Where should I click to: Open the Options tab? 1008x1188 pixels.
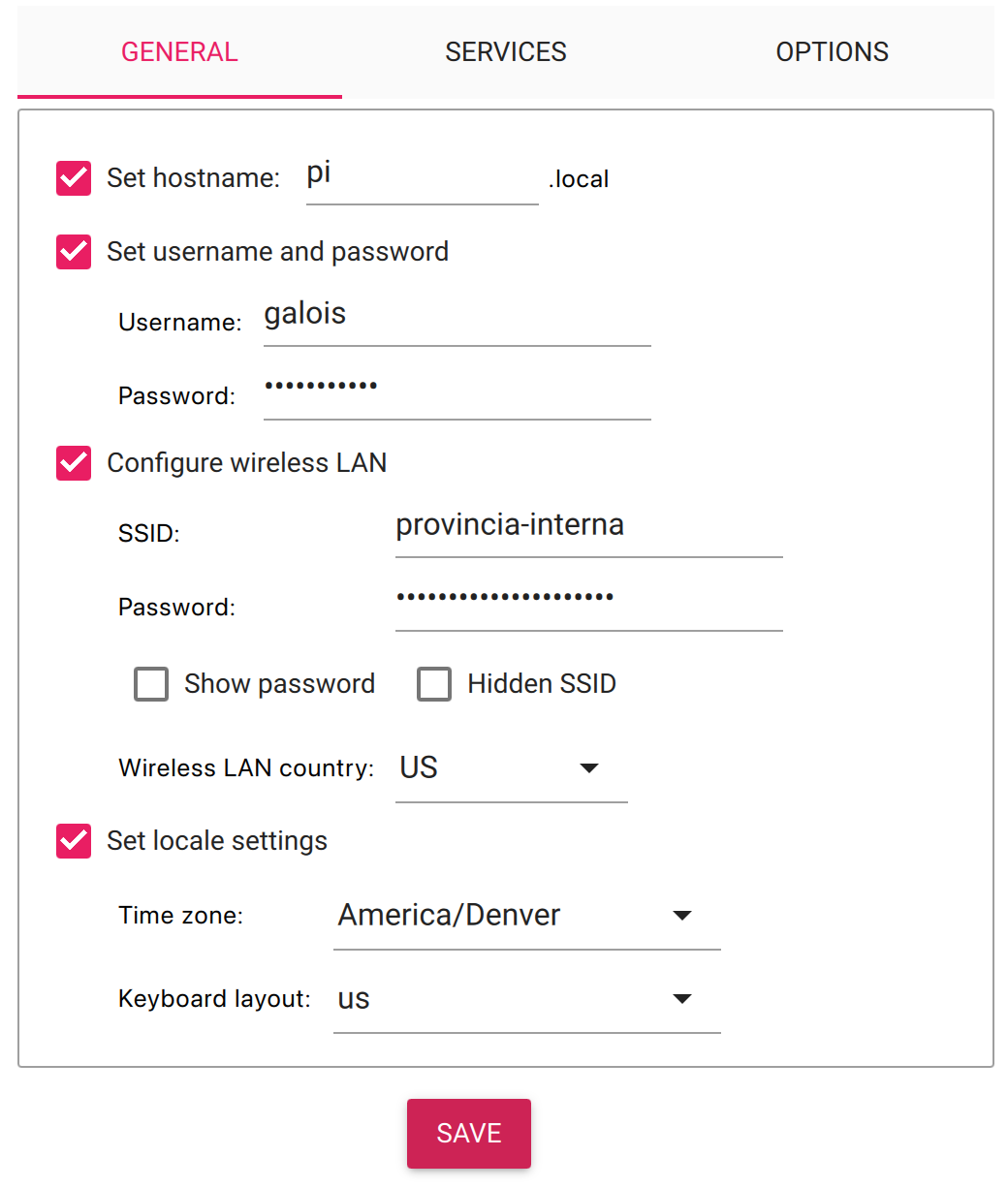point(832,52)
